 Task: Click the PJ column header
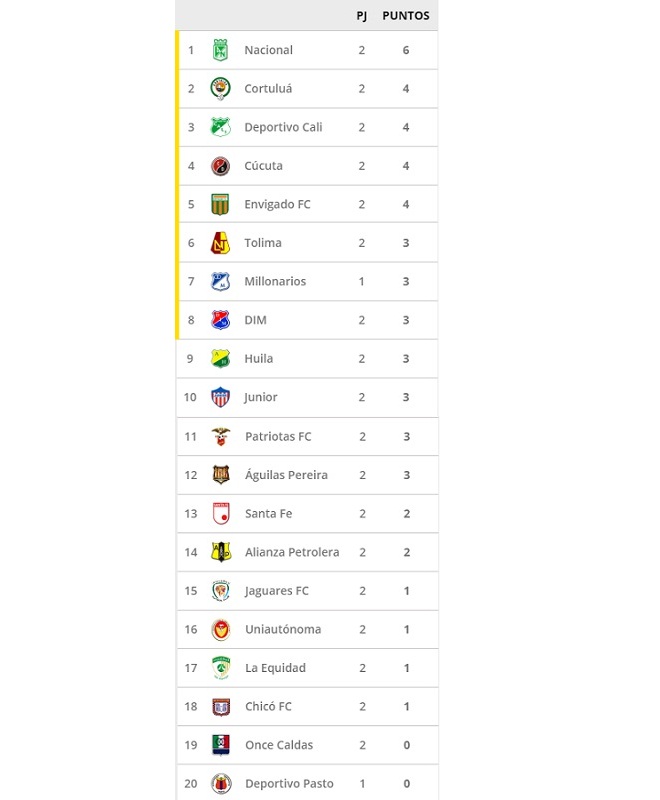coord(362,16)
